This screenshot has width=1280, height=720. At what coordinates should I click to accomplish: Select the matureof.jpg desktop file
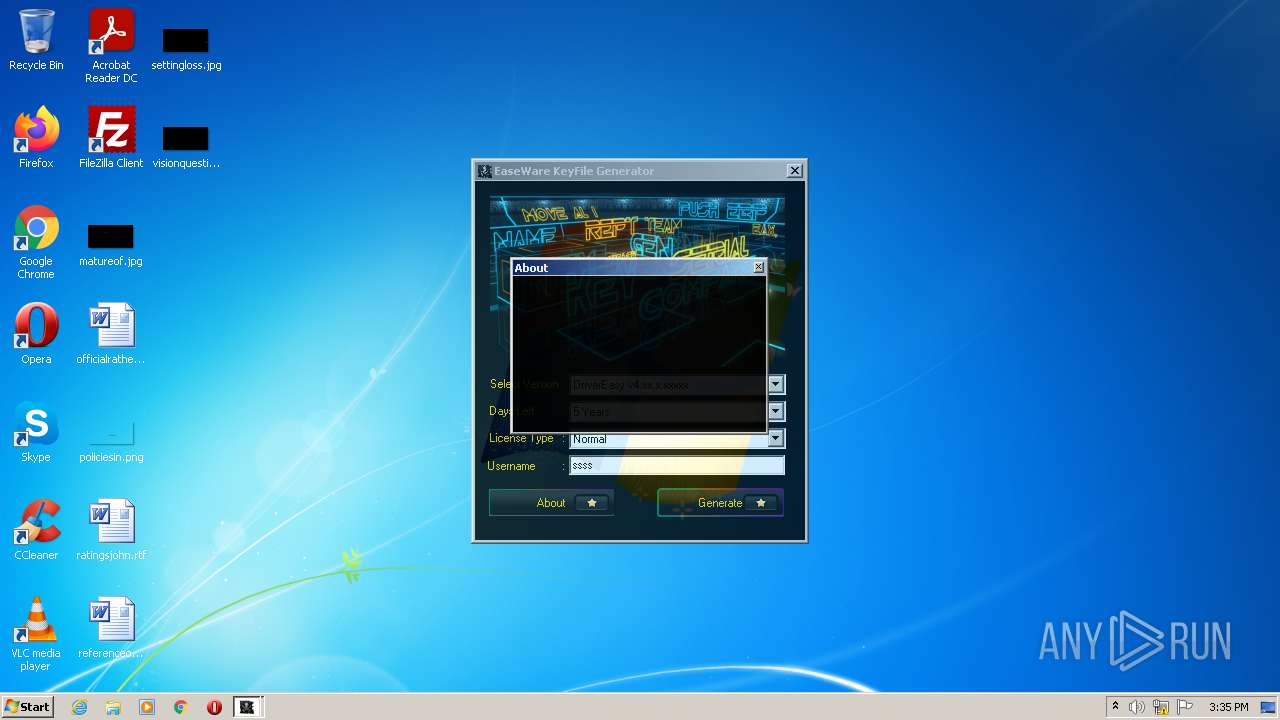click(x=111, y=243)
